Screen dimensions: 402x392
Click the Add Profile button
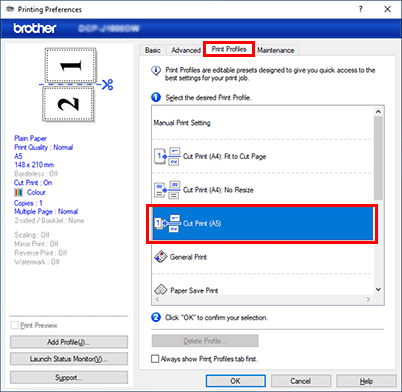tap(69, 342)
